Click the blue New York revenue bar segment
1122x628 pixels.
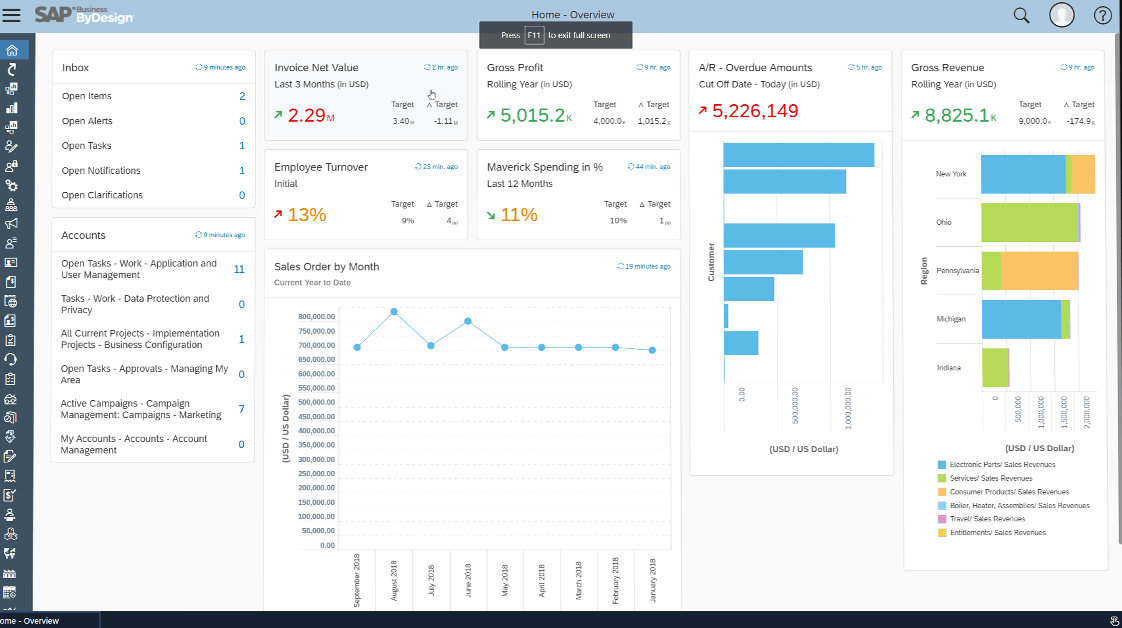point(1023,174)
